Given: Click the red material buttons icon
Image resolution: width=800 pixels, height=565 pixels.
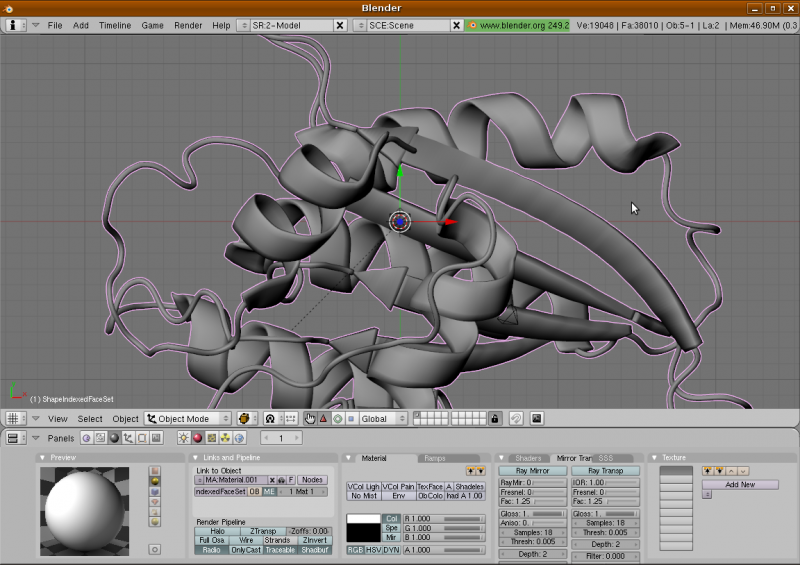Looking at the screenshot, I should pos(197,438).
